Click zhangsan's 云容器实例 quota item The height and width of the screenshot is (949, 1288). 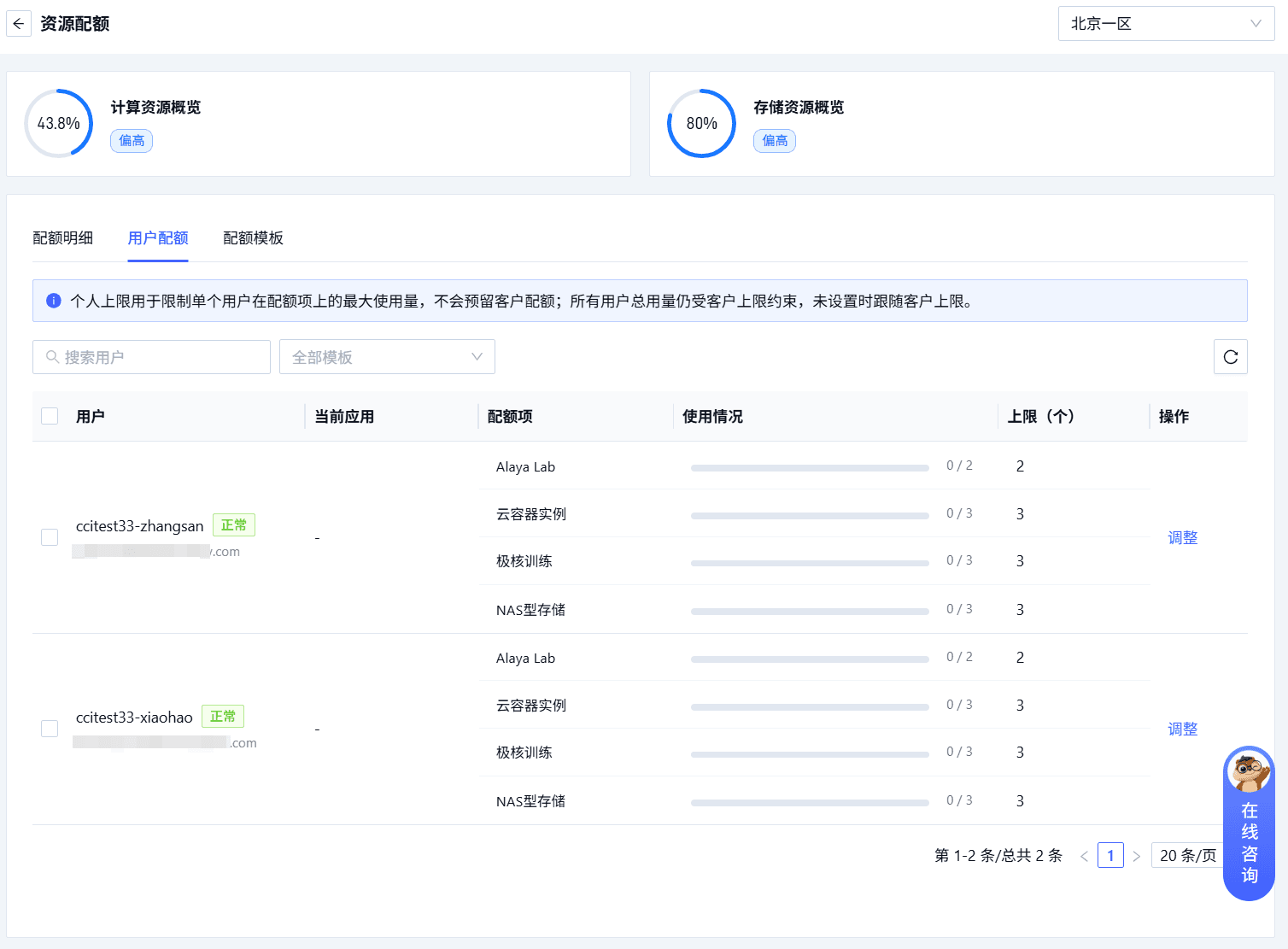531,514
